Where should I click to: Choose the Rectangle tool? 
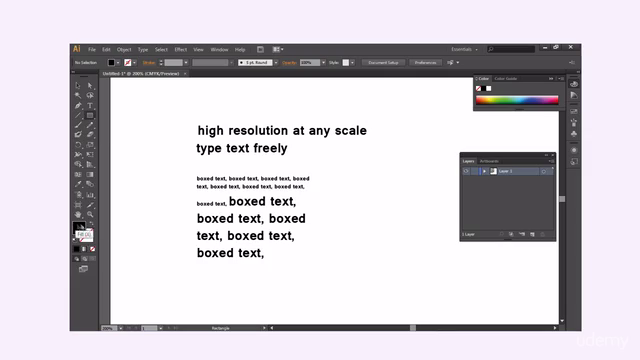point(90,115)
